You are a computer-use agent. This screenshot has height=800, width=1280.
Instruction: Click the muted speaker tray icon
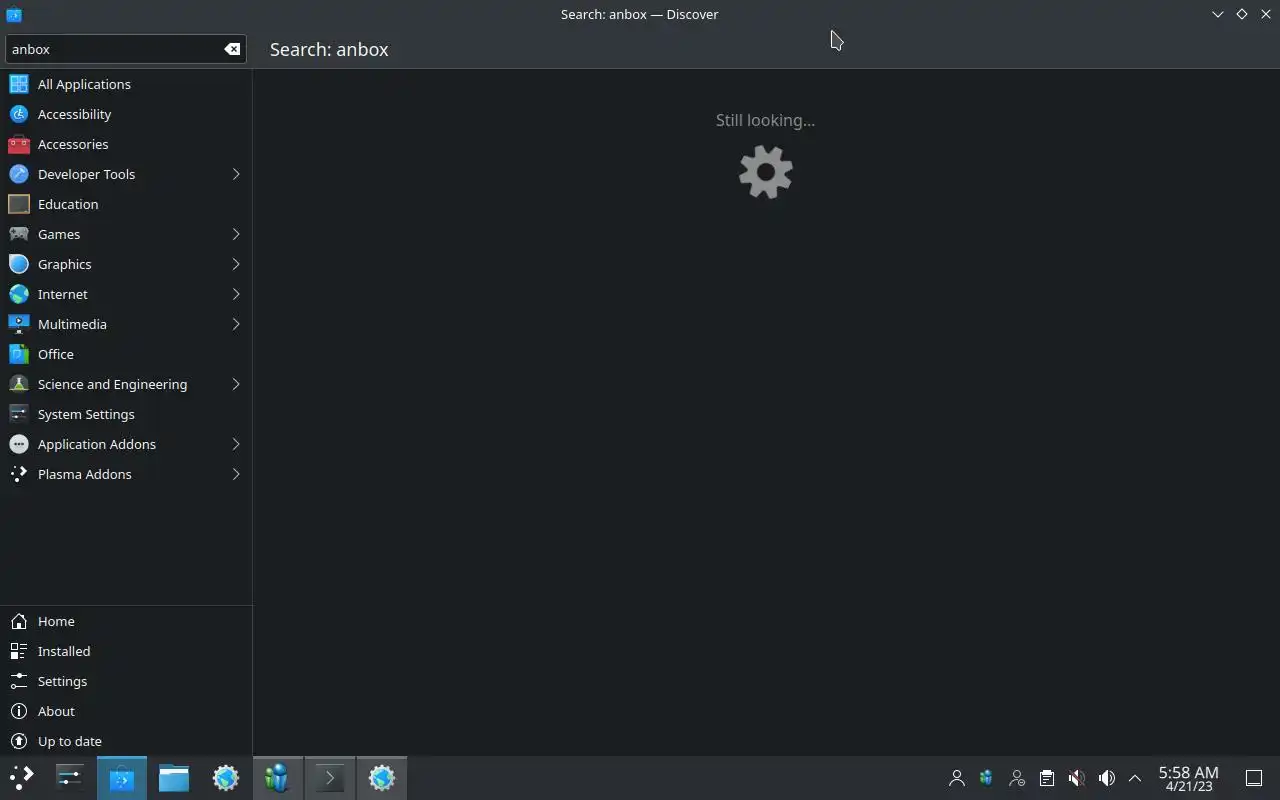1076,777
